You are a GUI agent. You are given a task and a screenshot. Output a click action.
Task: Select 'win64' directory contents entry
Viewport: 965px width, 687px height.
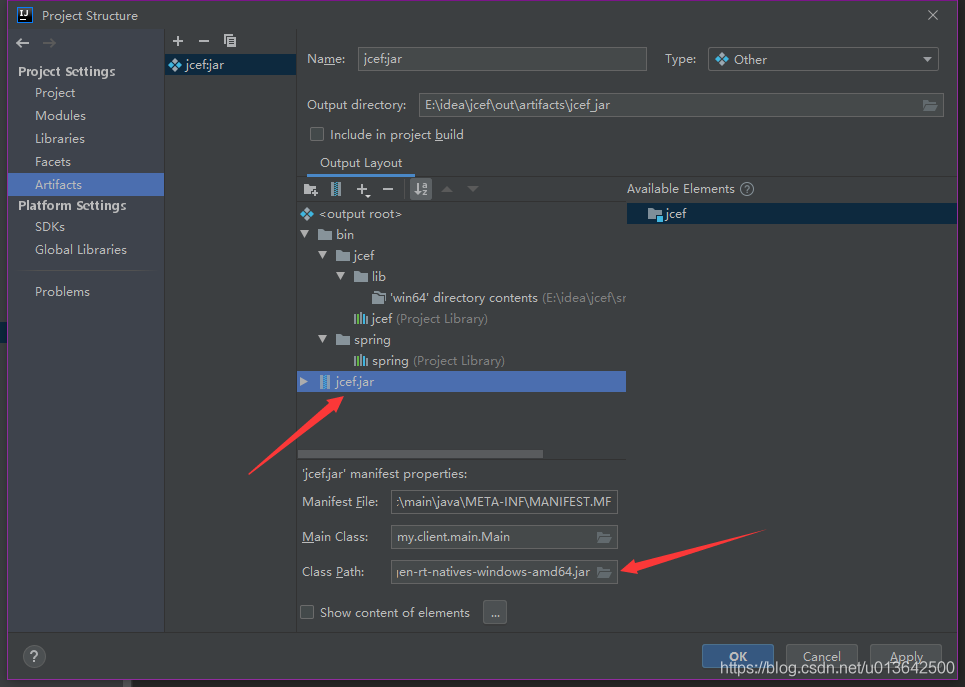tap(499, 298)
